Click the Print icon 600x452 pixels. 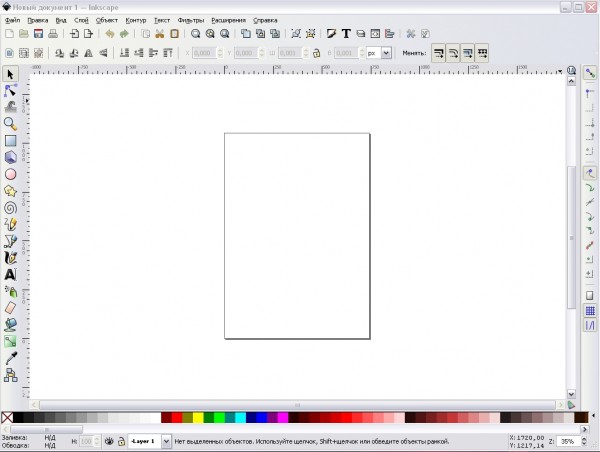[53, 34]
